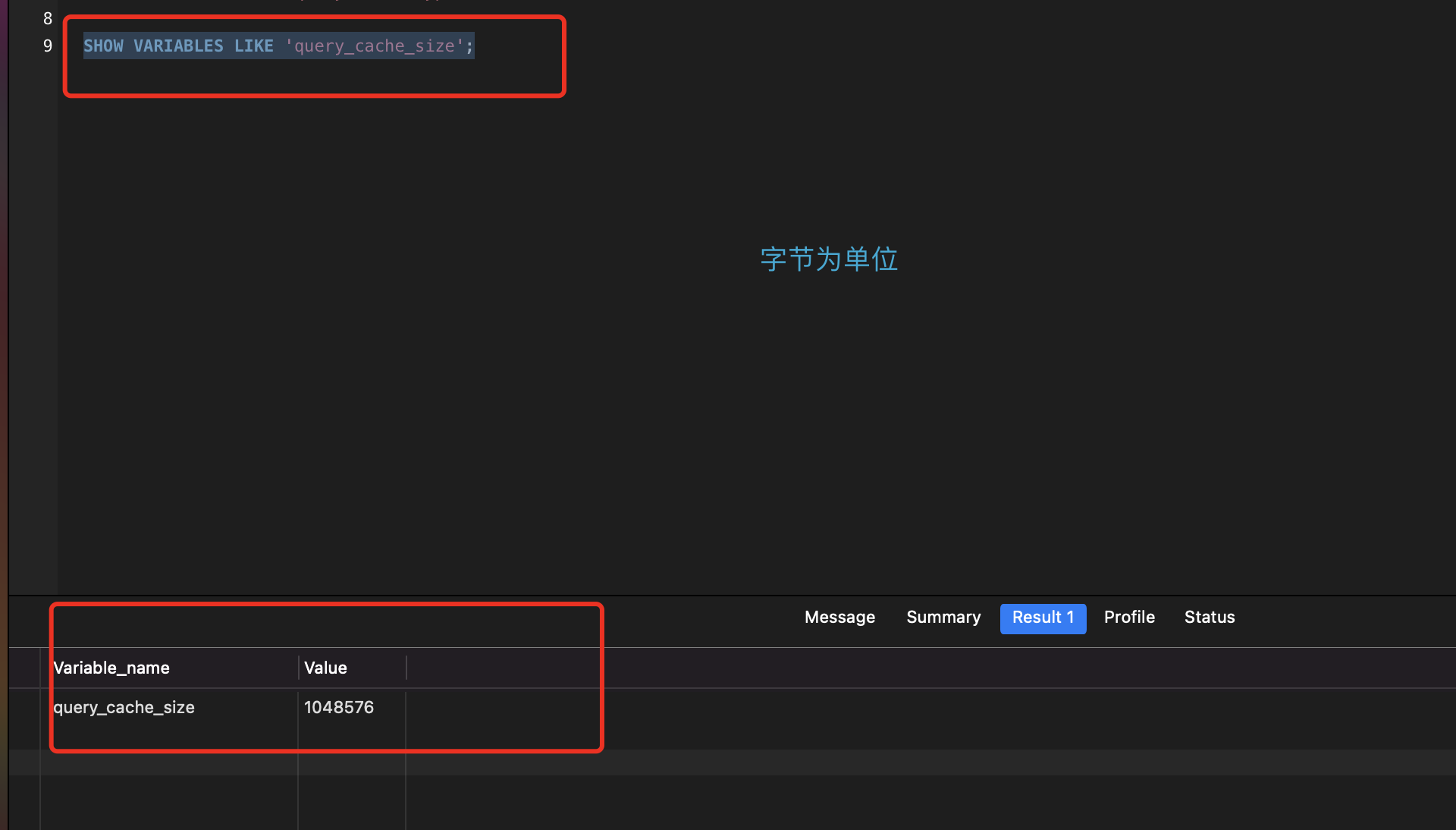Click the LIKE keyword in query
This screenshot has height=830, width=1456.
click(x=253, y=46)
